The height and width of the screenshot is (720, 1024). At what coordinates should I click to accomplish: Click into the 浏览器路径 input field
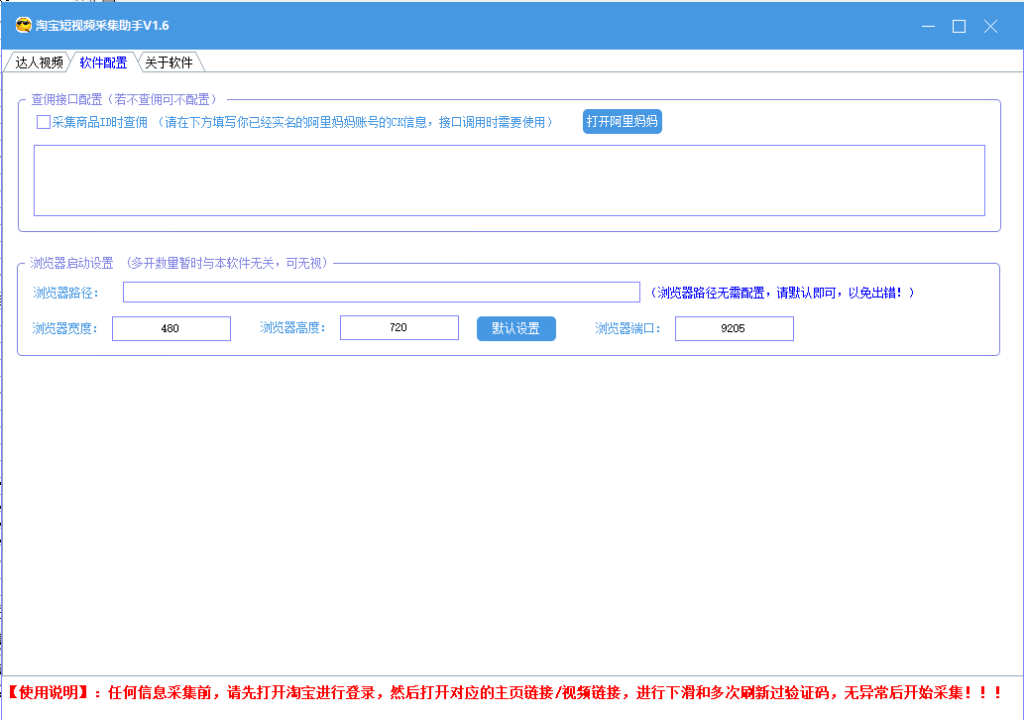[381, 292]
